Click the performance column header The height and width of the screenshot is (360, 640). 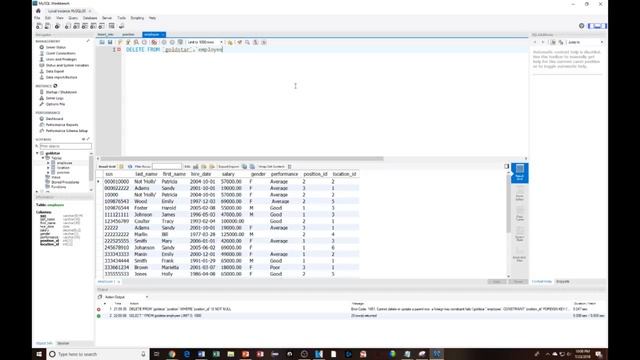[x=284, y=174]
